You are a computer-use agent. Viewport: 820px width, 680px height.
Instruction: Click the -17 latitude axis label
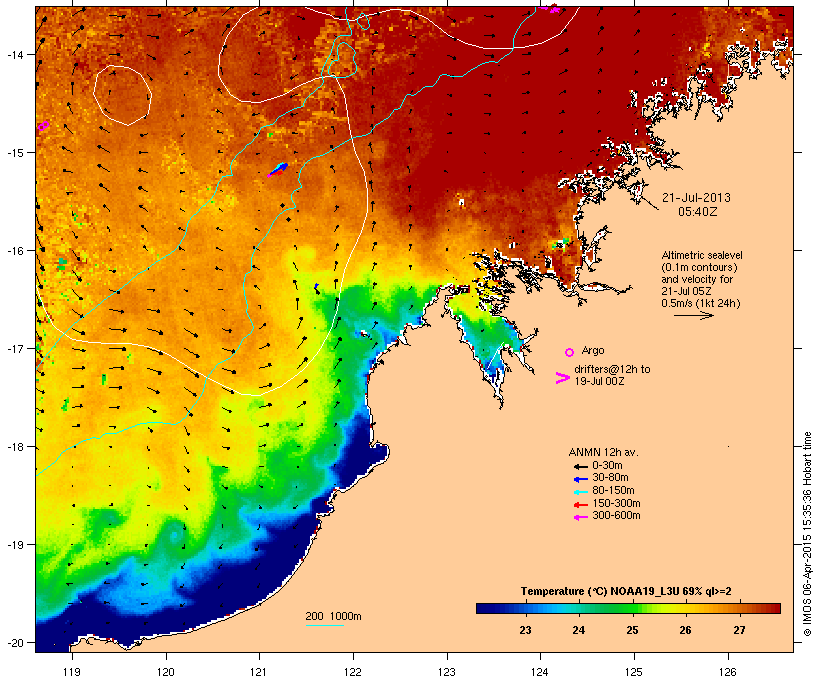(14, 349)
